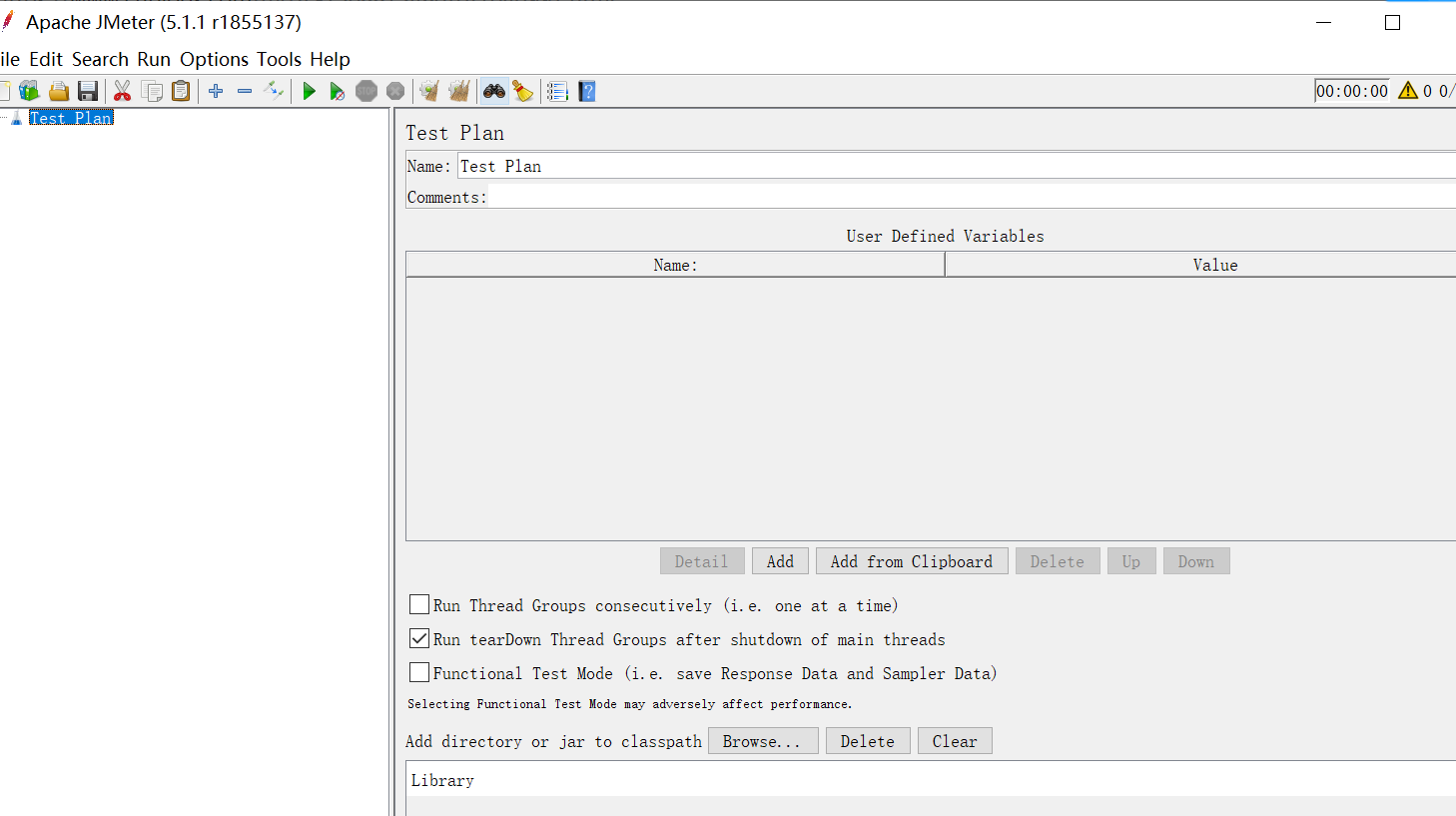The image size is (1456, 816).
Task: Open Search with the binoculars icon
Action: tap(494, 91)
